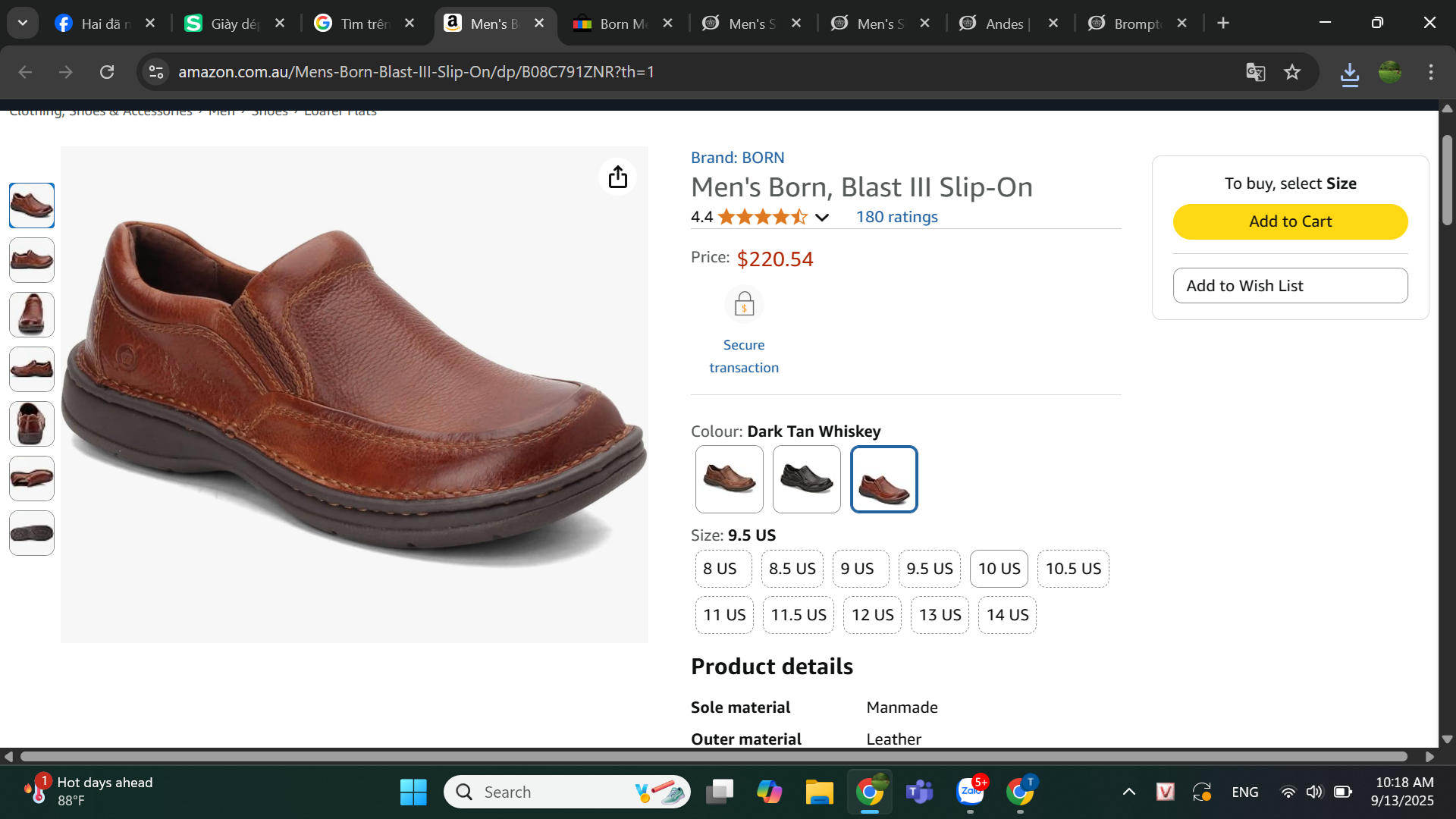The width and height of the screenshot is (1456, 819).
Task: Open the tab search dropdown arrow
Action: point(23,23)
